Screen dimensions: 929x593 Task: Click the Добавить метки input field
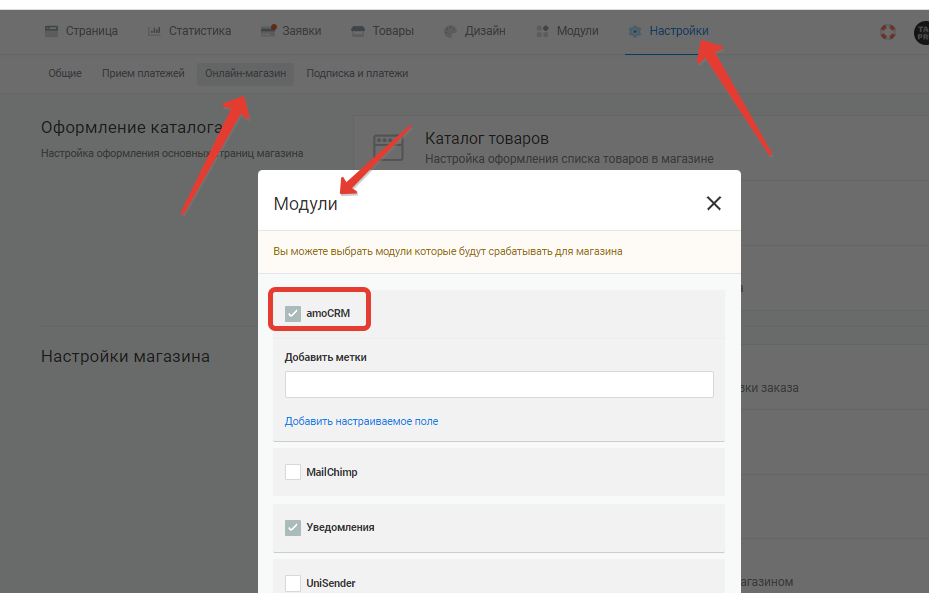tap(499, 384)
